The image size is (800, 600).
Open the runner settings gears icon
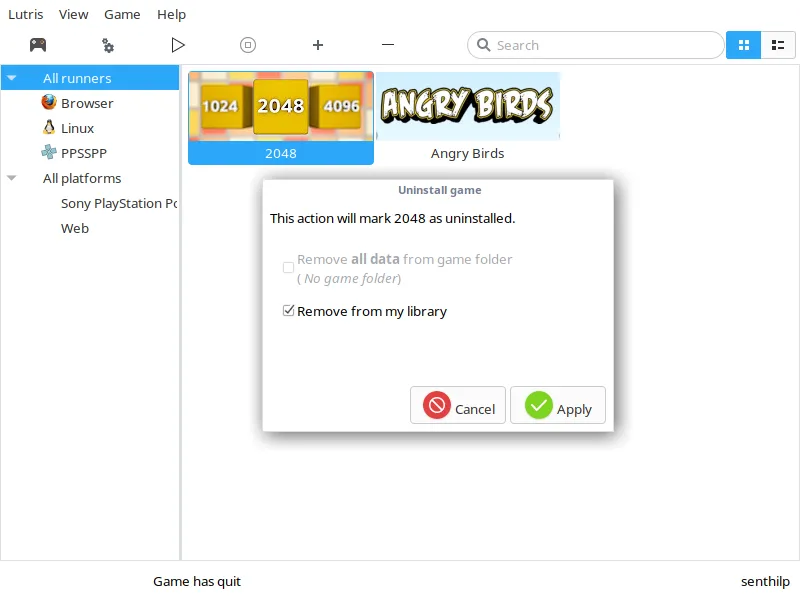108,45
